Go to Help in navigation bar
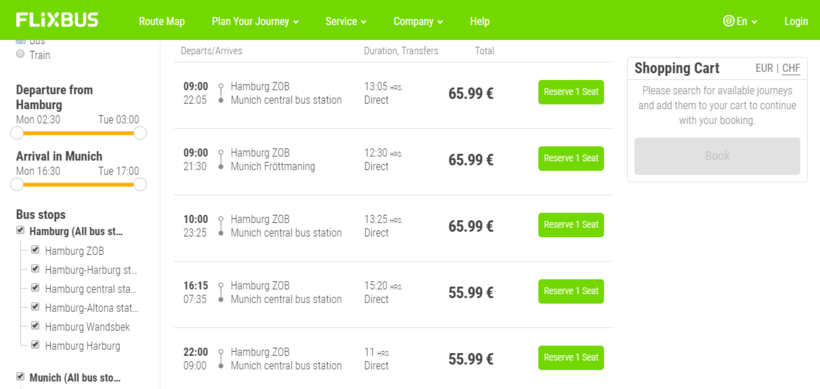820x389 pixels. tap(480, 21)
